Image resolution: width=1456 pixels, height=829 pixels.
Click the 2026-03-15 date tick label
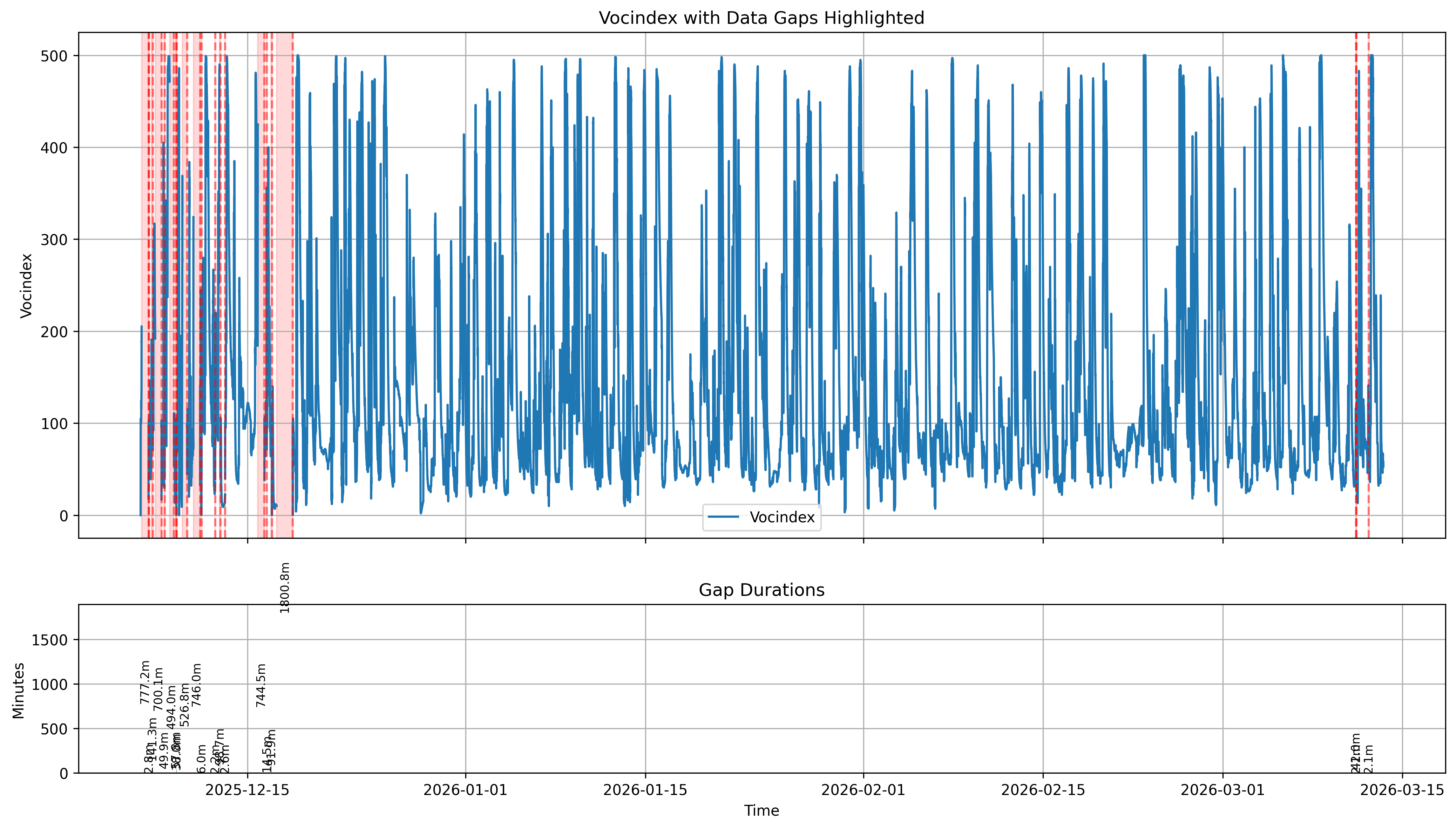(x=1402, y=790)
